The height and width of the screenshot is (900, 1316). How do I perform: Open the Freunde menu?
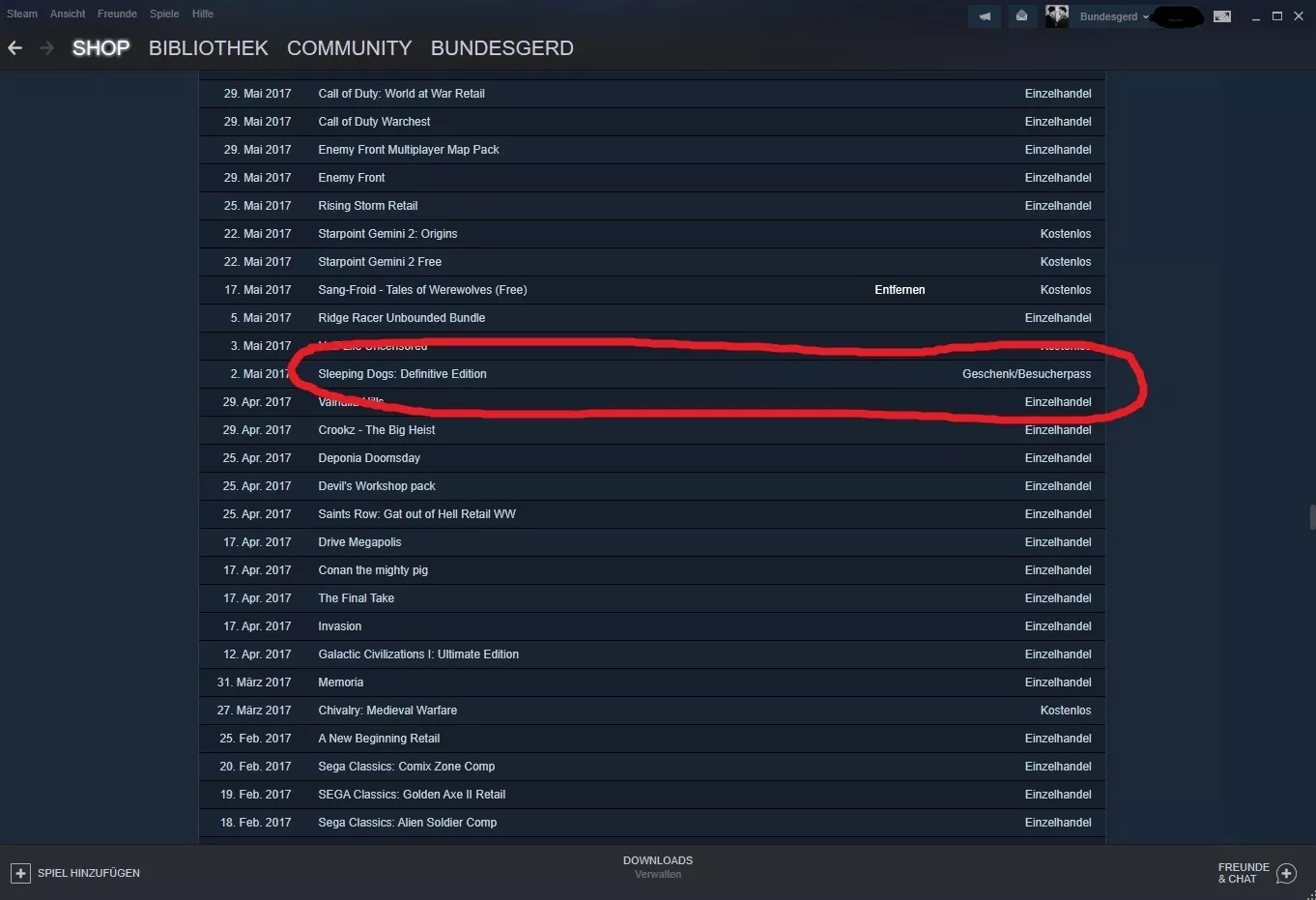click(117, 14)
